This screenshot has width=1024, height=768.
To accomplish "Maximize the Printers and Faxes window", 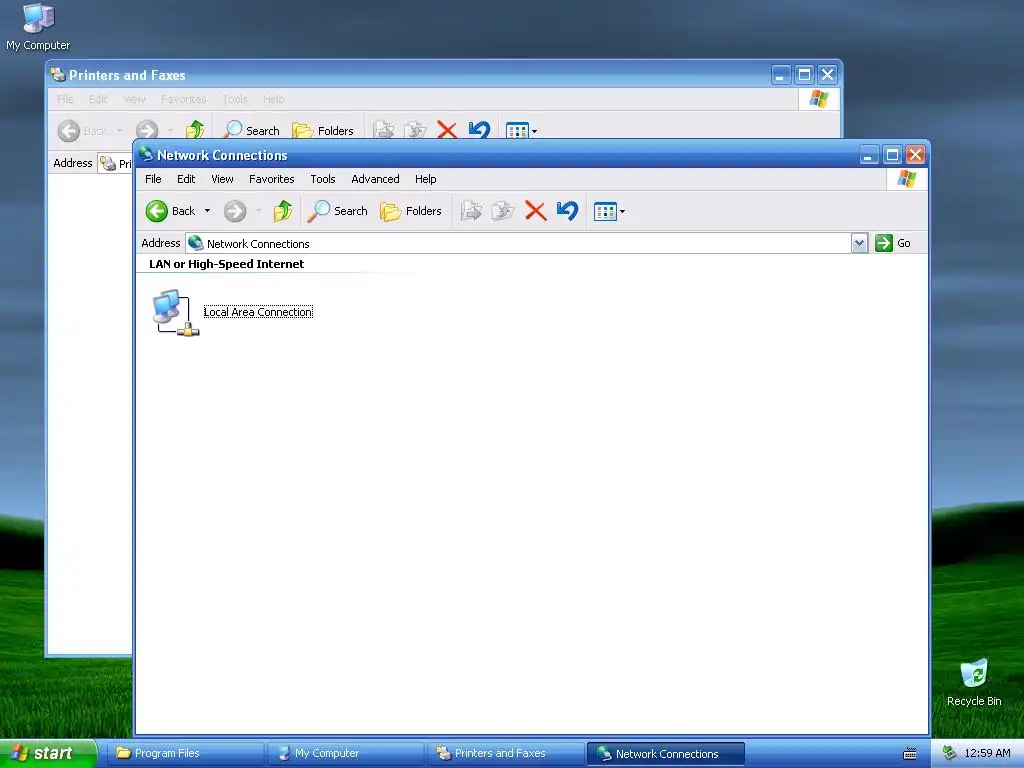I will (805, 75).
